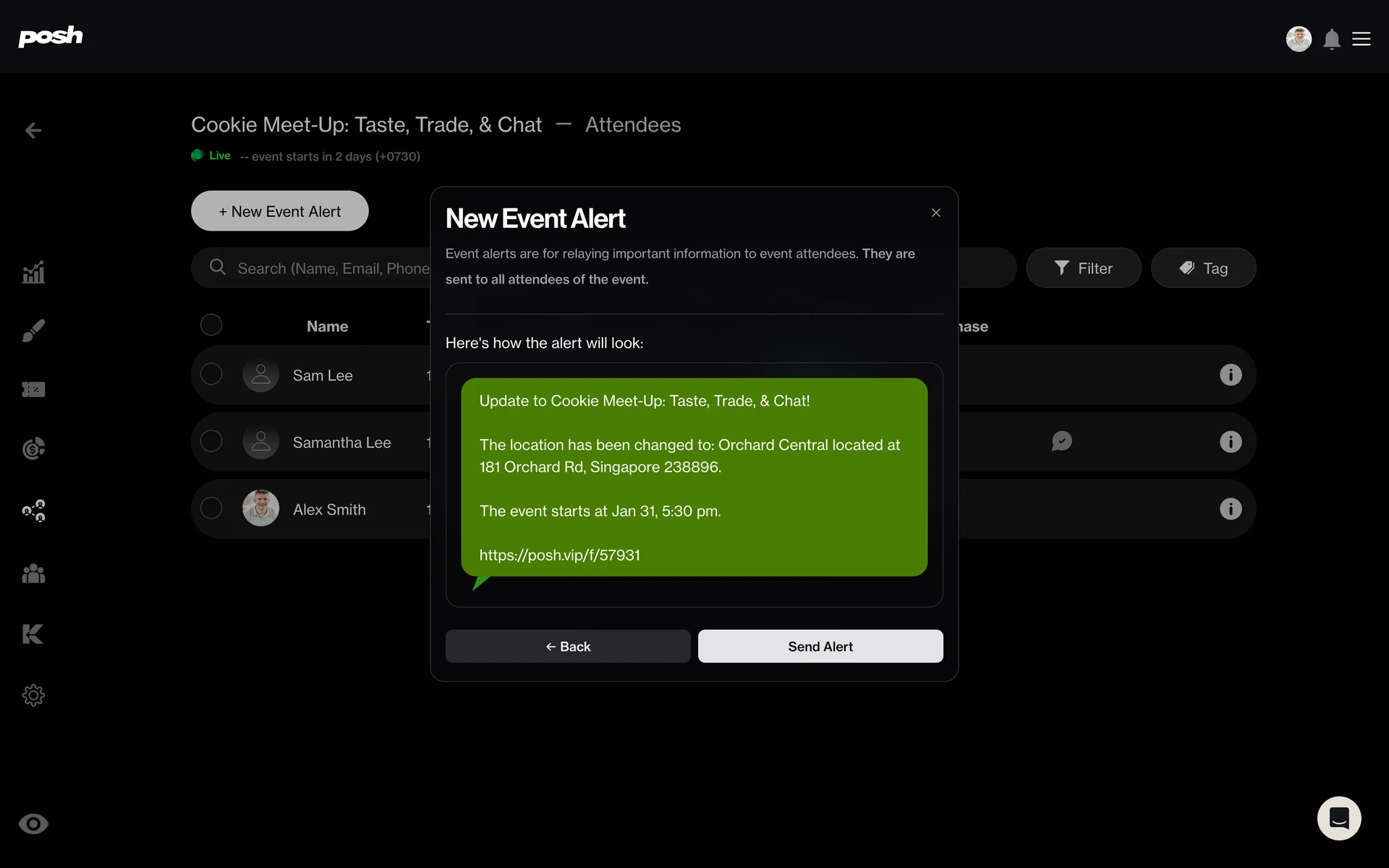Click the Send Alert button
The height and width of the screenshot is (868, 1389).
click(820, 646)
